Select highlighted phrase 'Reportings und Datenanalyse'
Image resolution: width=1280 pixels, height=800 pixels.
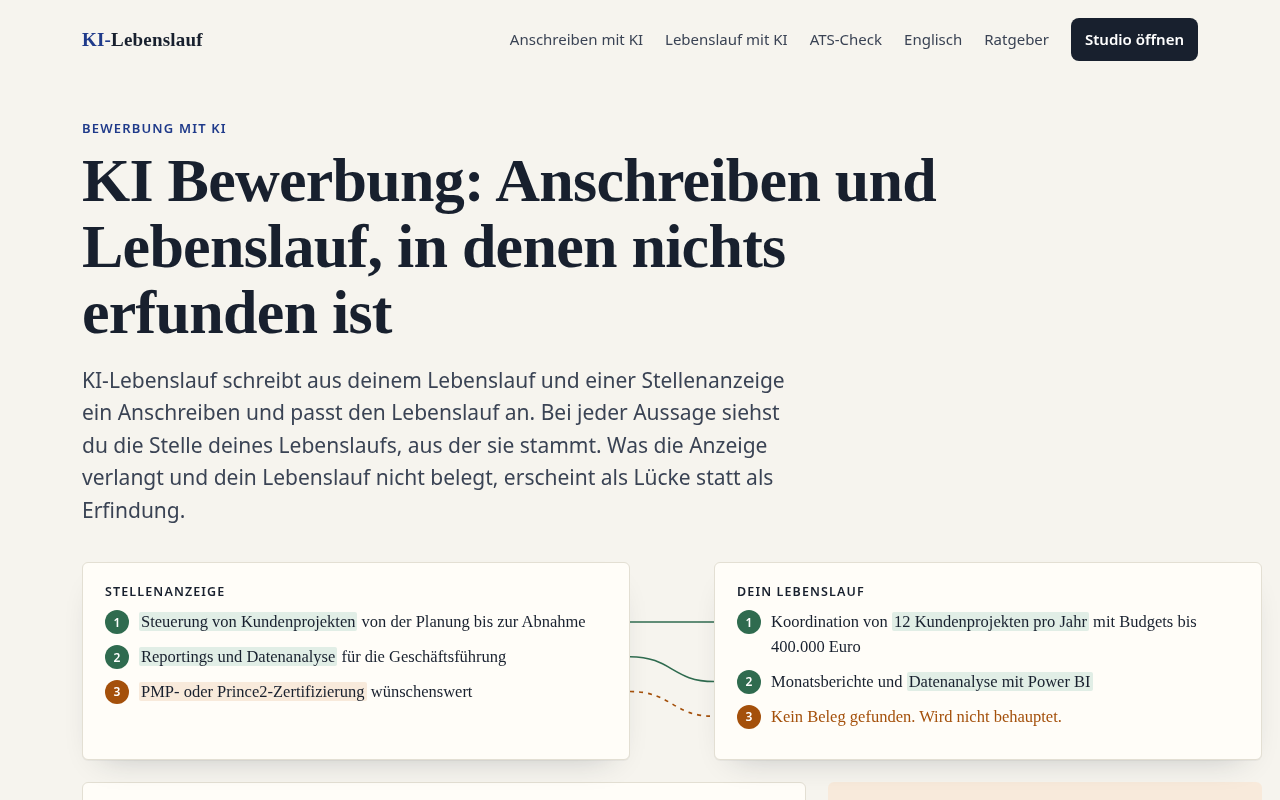tap(238, 657)
